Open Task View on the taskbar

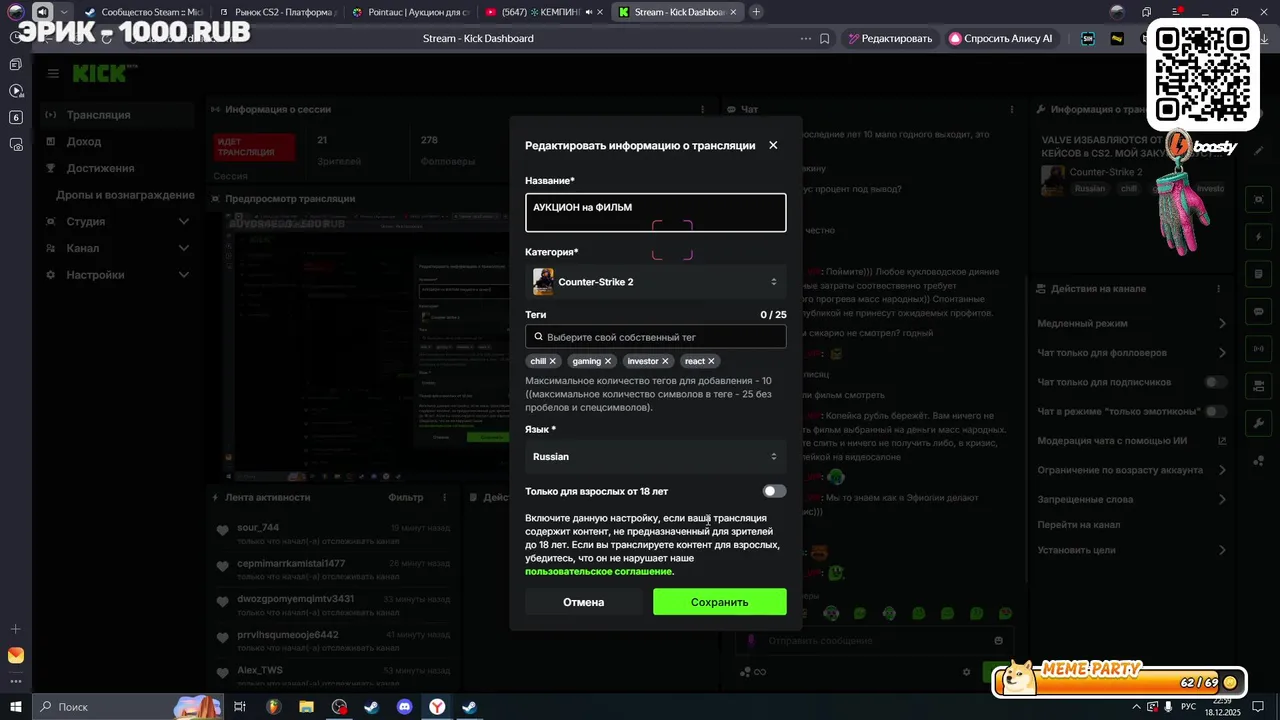[x=240, y=707]
